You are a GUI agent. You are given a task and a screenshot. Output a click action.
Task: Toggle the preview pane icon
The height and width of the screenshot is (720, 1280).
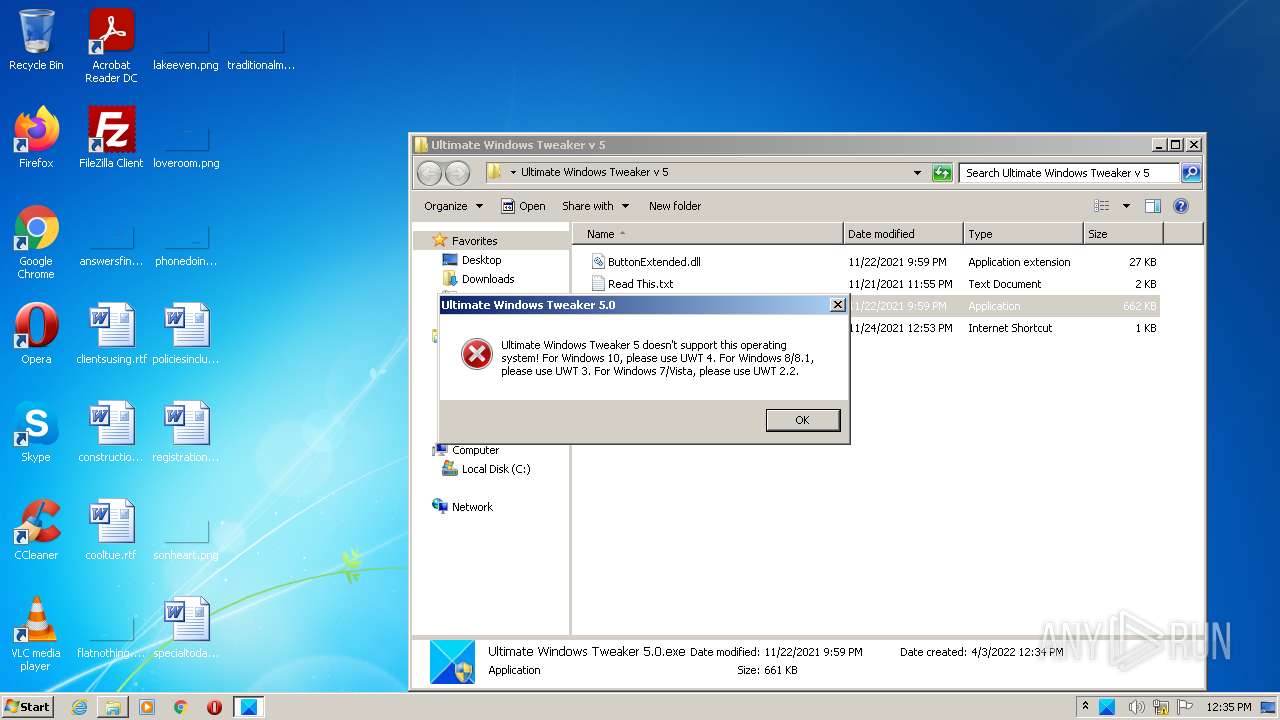pos(1152,206)
